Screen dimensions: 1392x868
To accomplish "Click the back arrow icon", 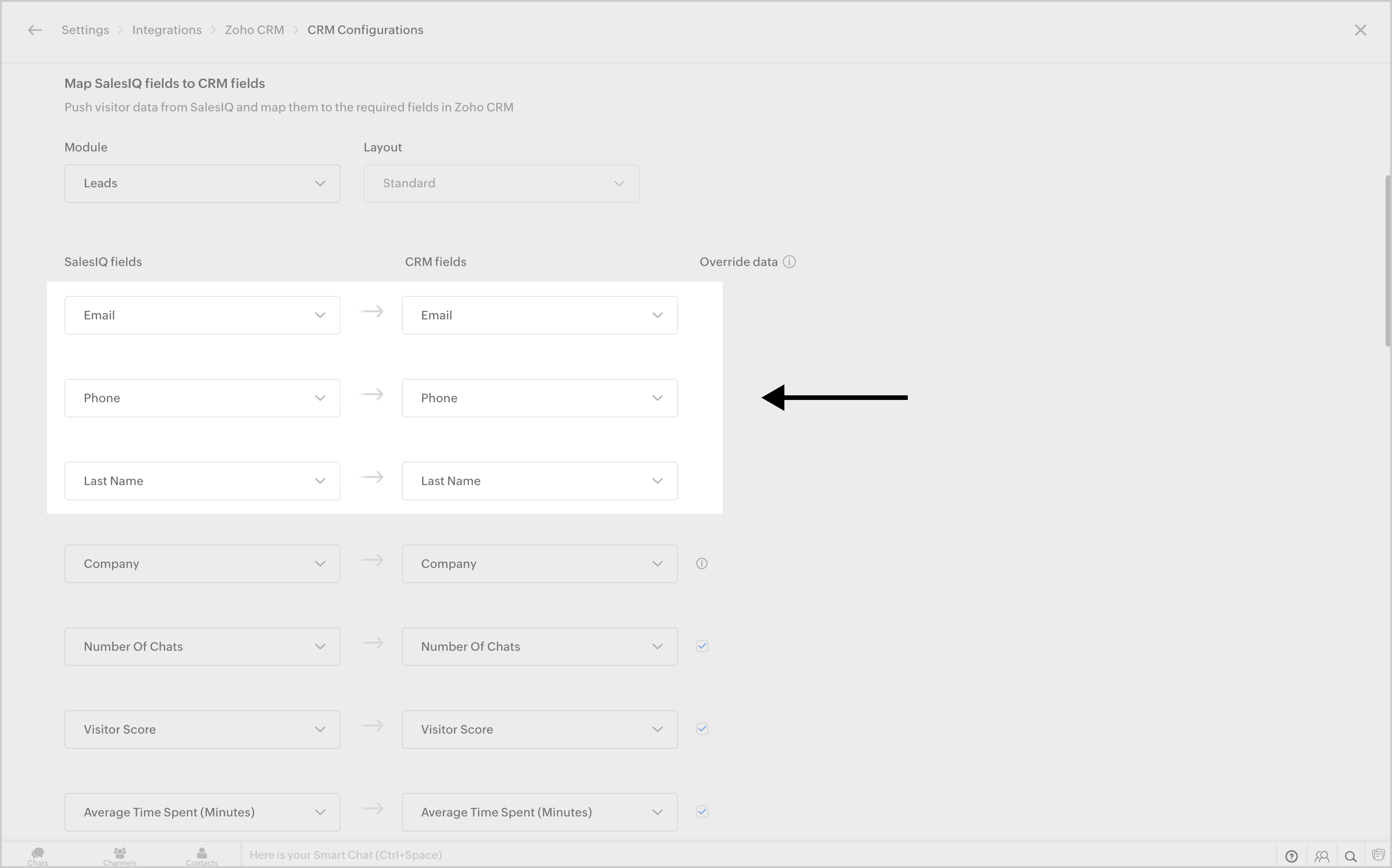I will point(35,30).
